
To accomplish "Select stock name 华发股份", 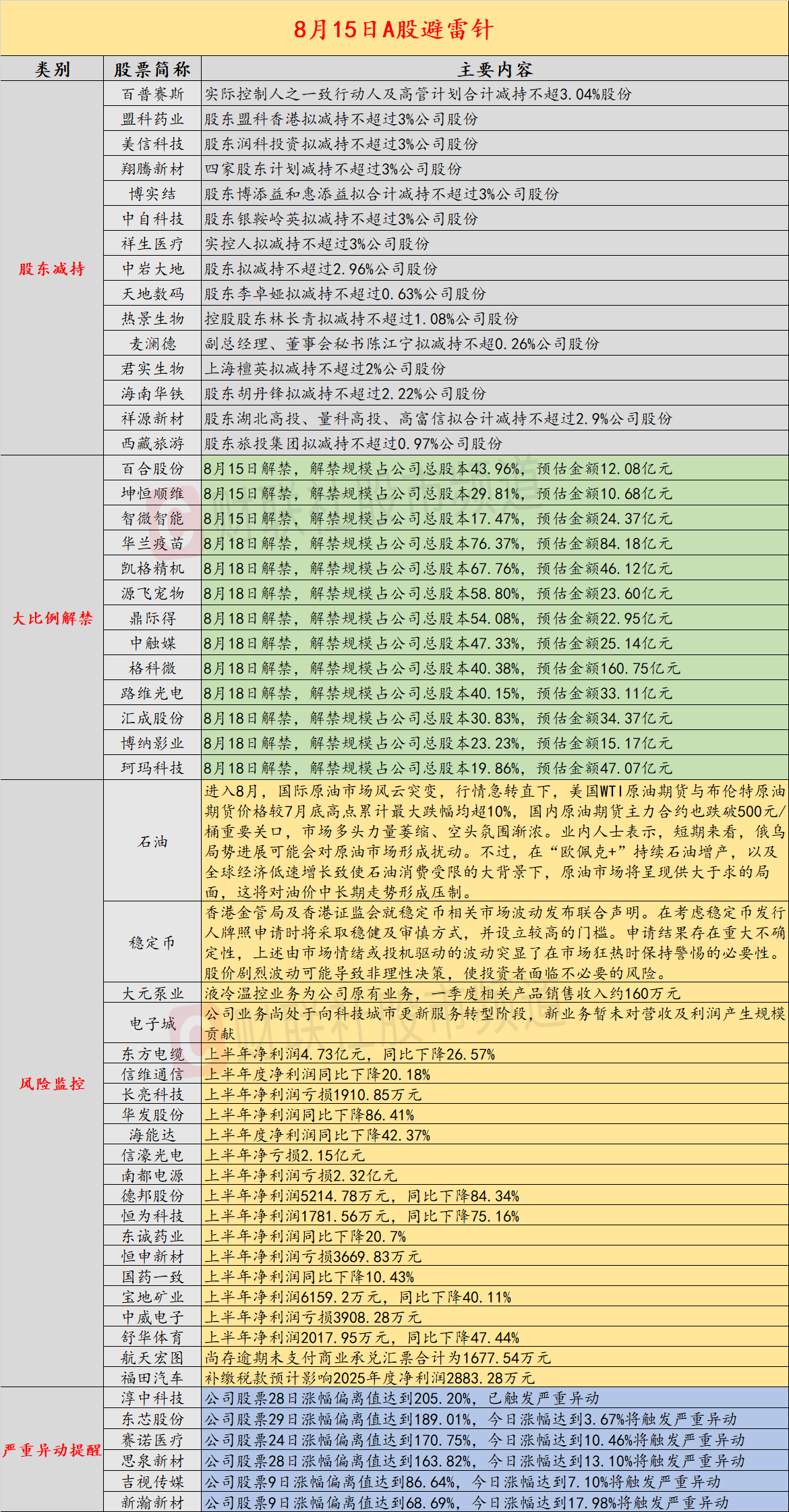I will (152, 1115).
